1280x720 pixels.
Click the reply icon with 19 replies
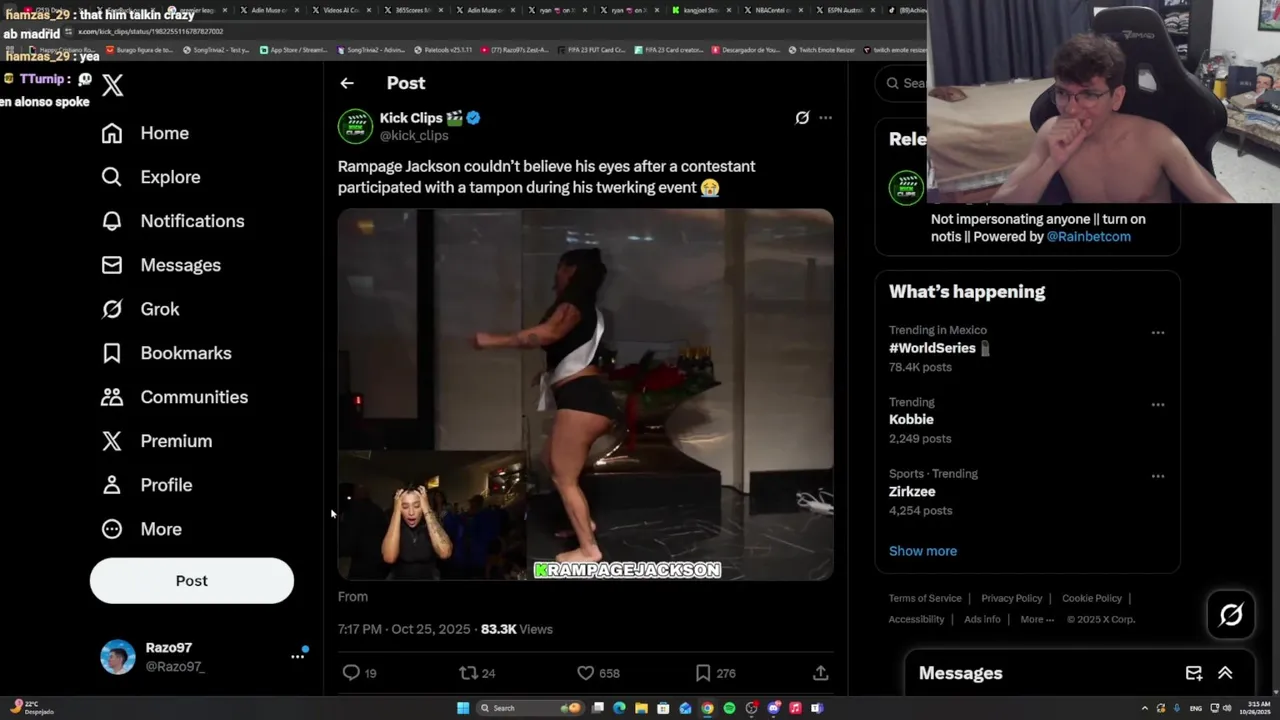[351, 673]
